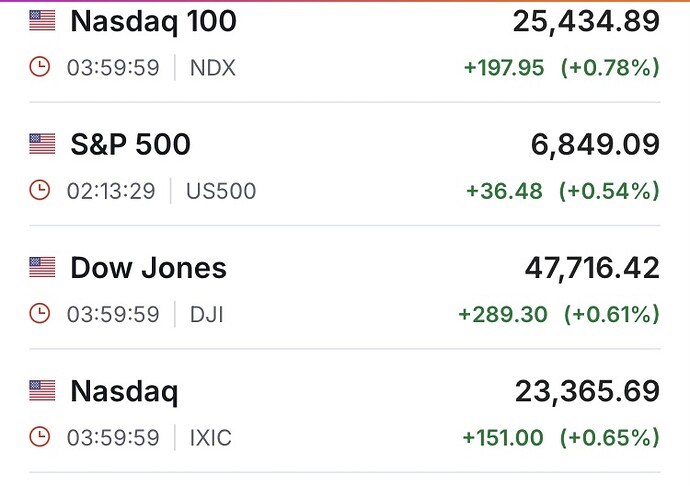690x486 pixels.
Task: Click the Nasdaq change +151.00
Action: [x=503, y=438]
